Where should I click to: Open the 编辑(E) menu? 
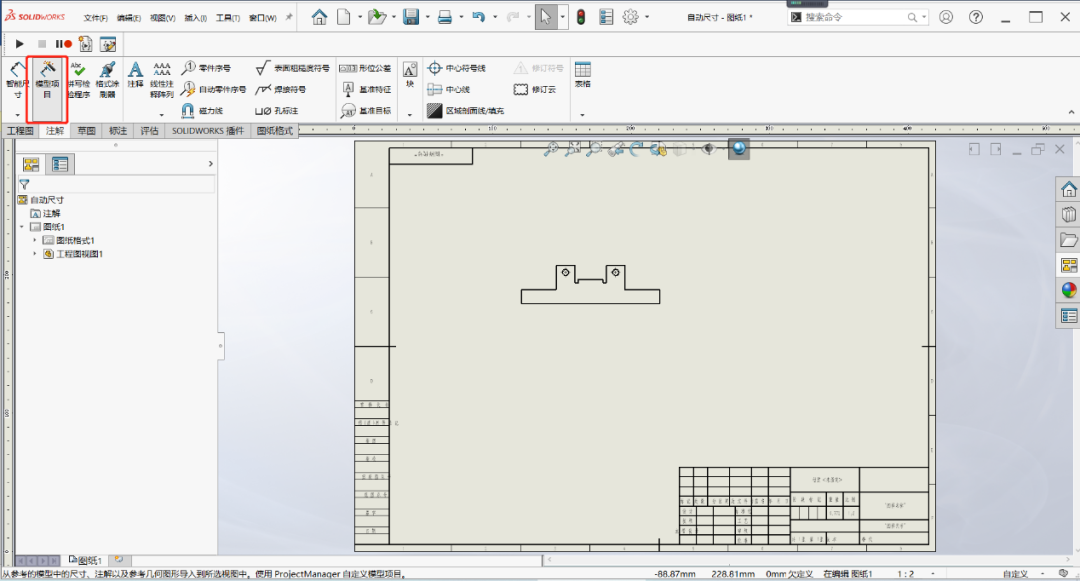coord(129,18)
